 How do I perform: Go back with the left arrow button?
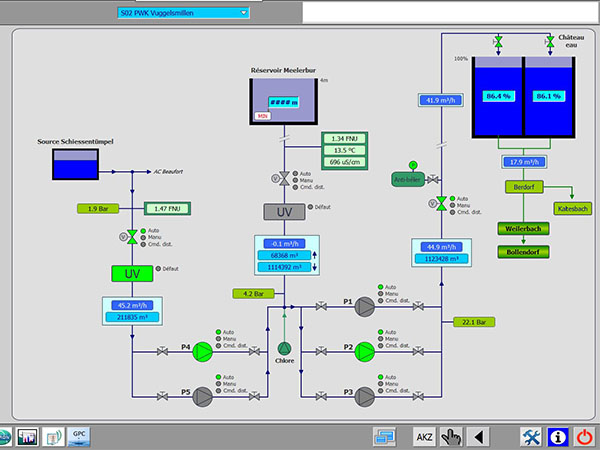pos(478,437)
